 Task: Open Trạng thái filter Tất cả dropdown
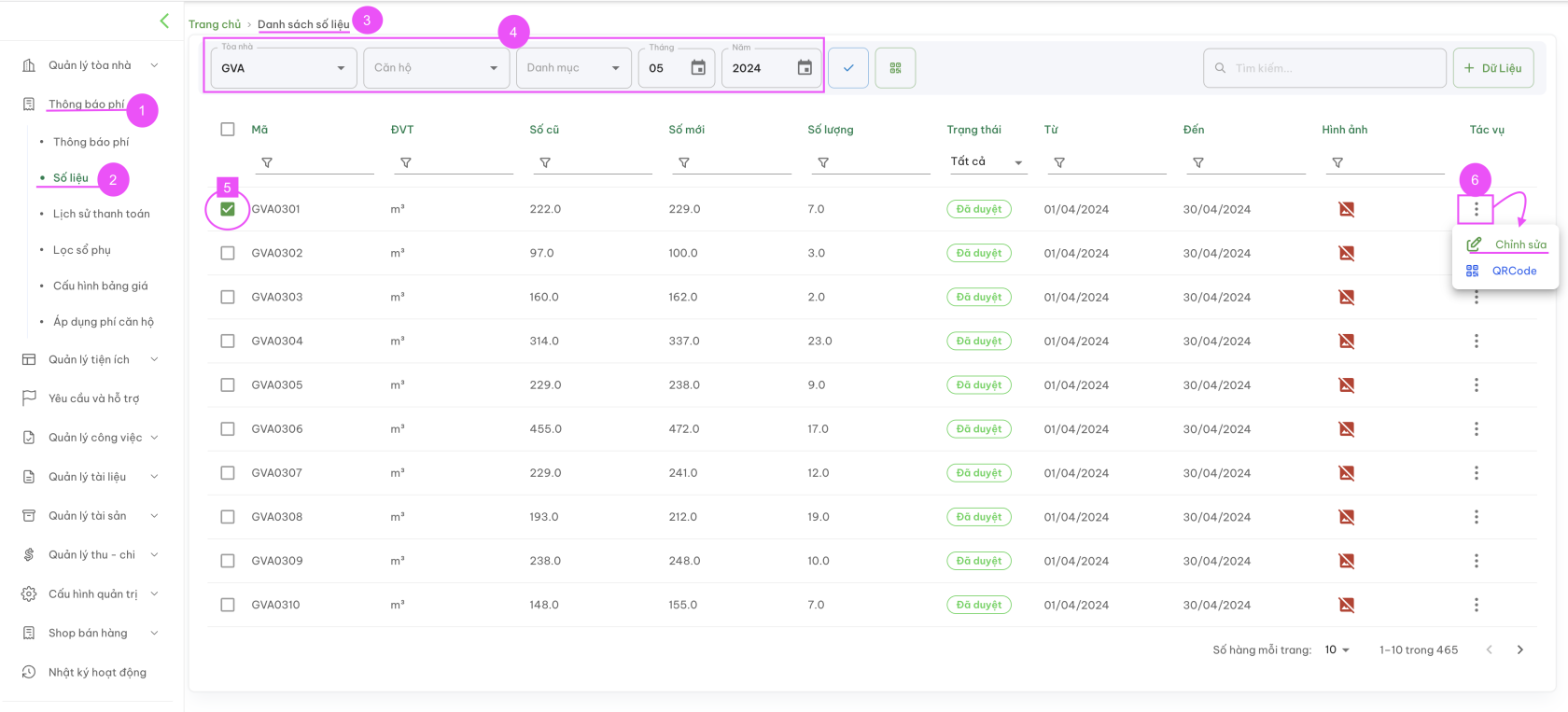click(987, 161)
